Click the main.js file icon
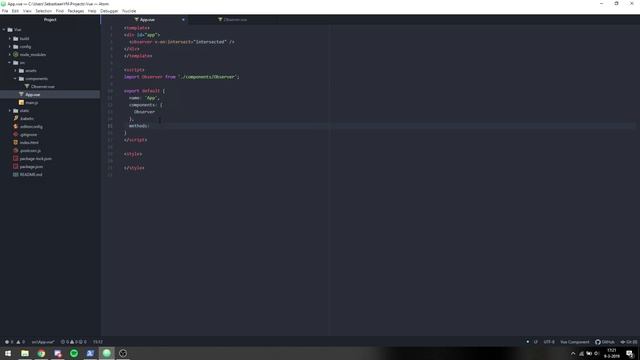Screen dimensions: 640x360 (x=21, y=102)
